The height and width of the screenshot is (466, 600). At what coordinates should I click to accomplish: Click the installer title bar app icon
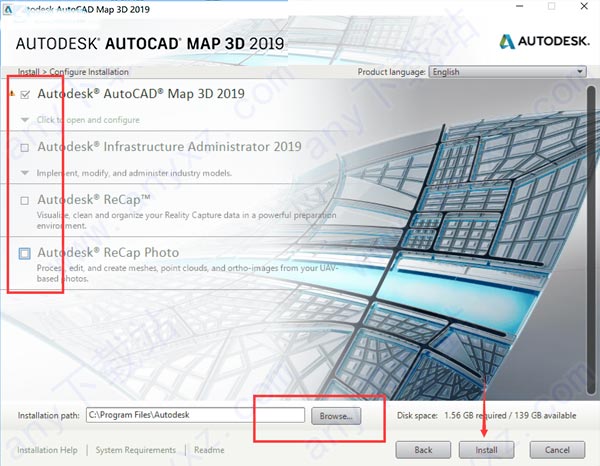tap(8, 10)
